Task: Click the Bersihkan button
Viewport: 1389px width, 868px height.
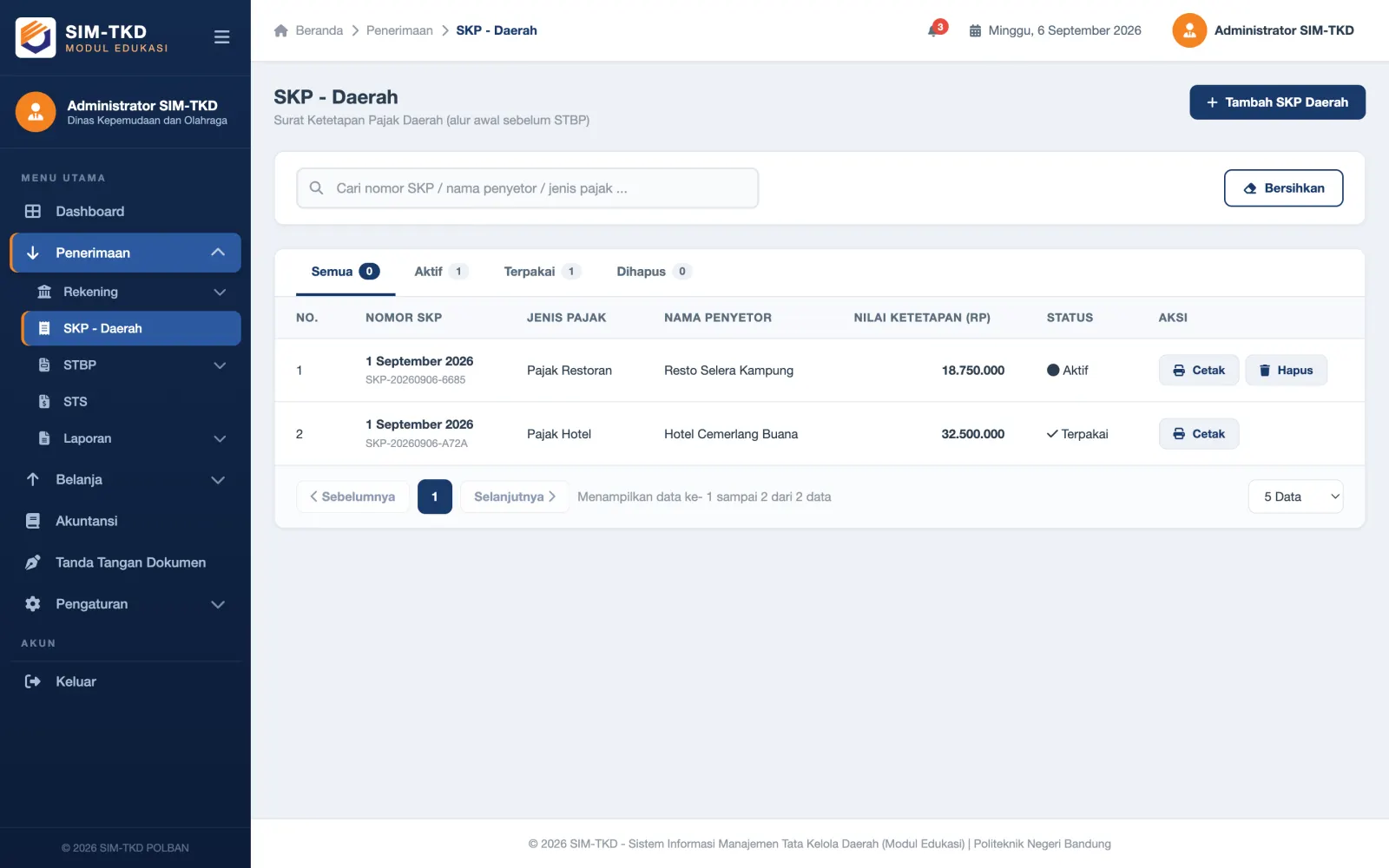Action: (x=1283, y=188)
